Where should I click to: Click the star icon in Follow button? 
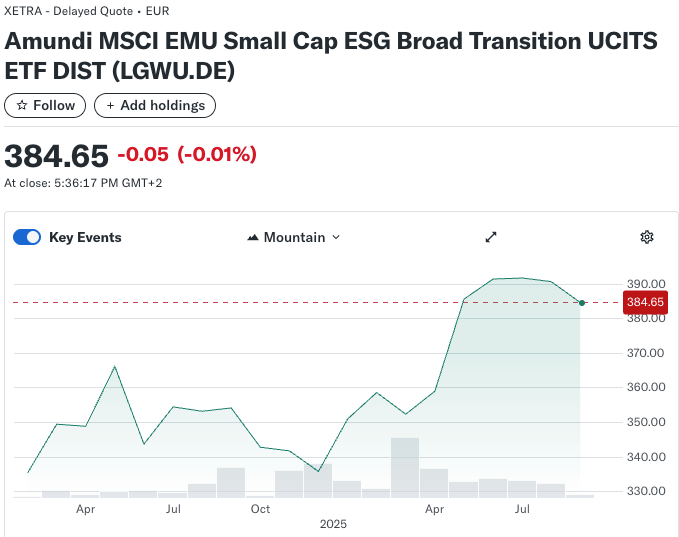(22, 105)
